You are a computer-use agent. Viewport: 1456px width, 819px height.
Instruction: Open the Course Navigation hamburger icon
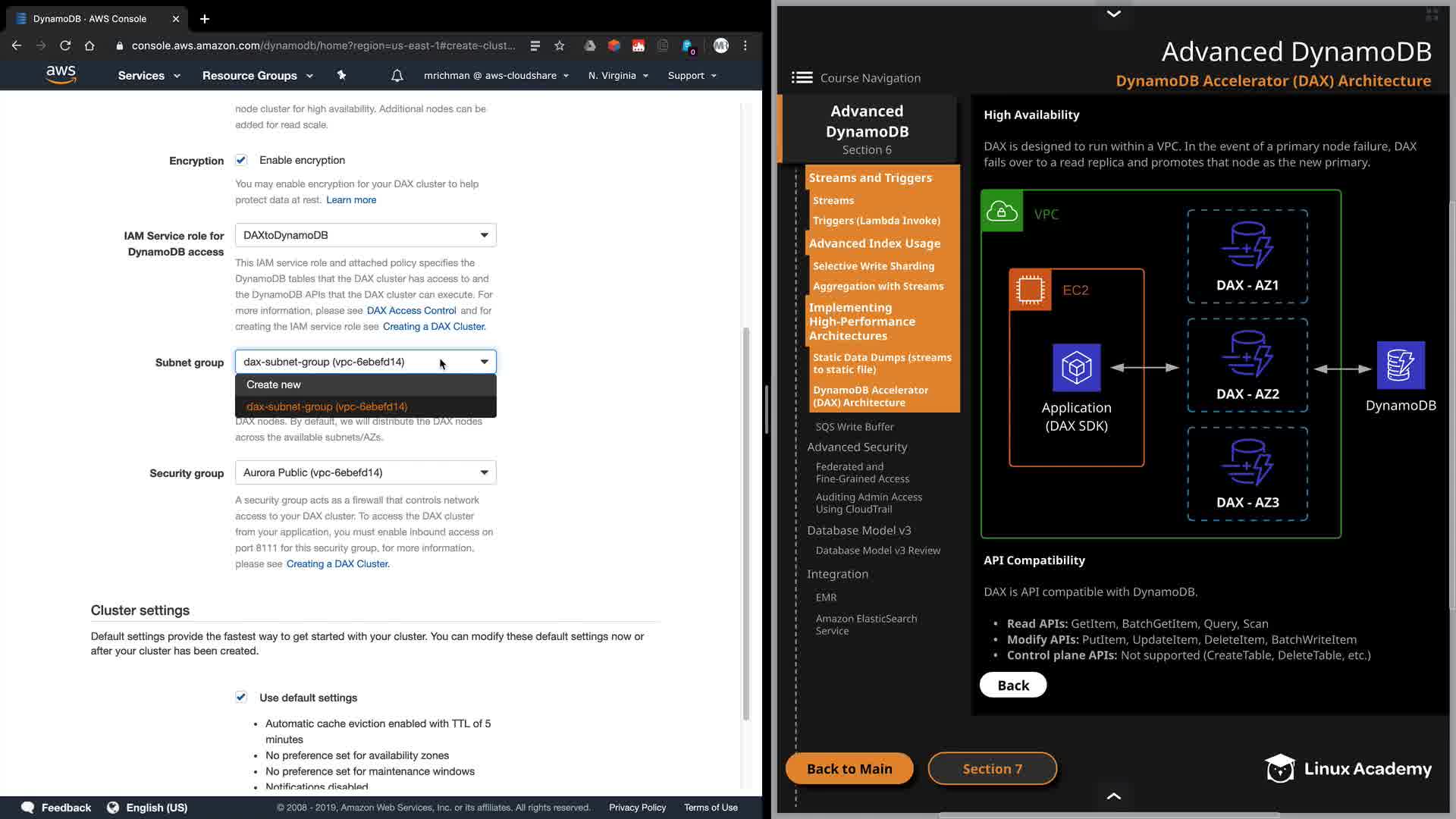pos(802,77)
